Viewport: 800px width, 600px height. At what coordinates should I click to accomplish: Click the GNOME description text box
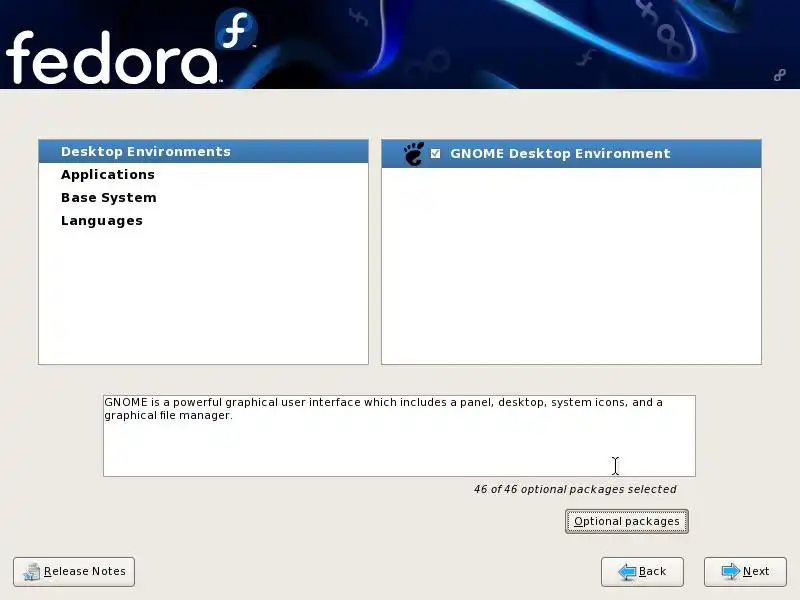click(399, 436)
